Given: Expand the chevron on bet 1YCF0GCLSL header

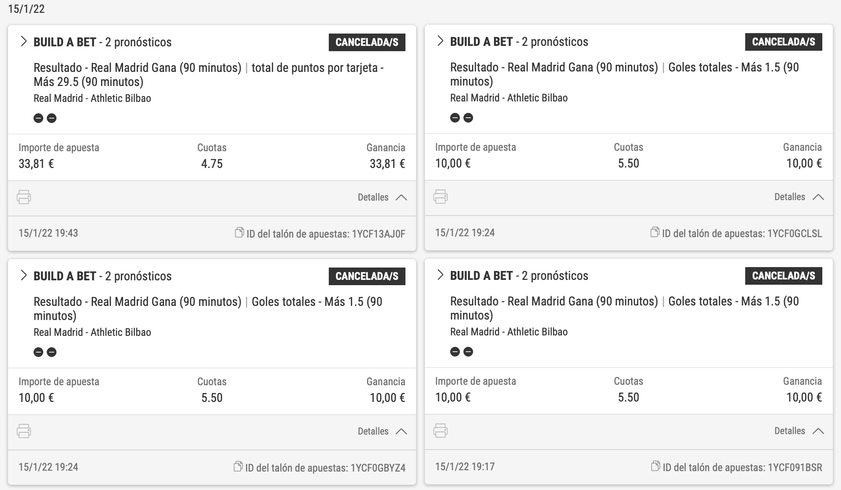Looking at the screenshot, I should (x=440, y=41).
